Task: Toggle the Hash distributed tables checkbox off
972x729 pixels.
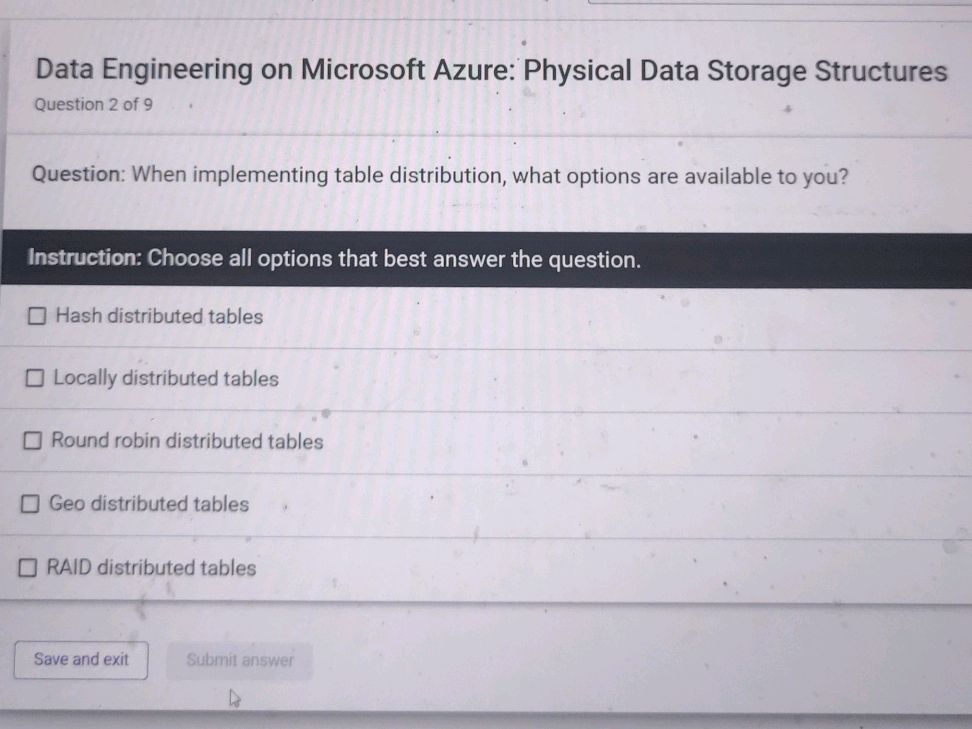Action: tap(36, 315)
